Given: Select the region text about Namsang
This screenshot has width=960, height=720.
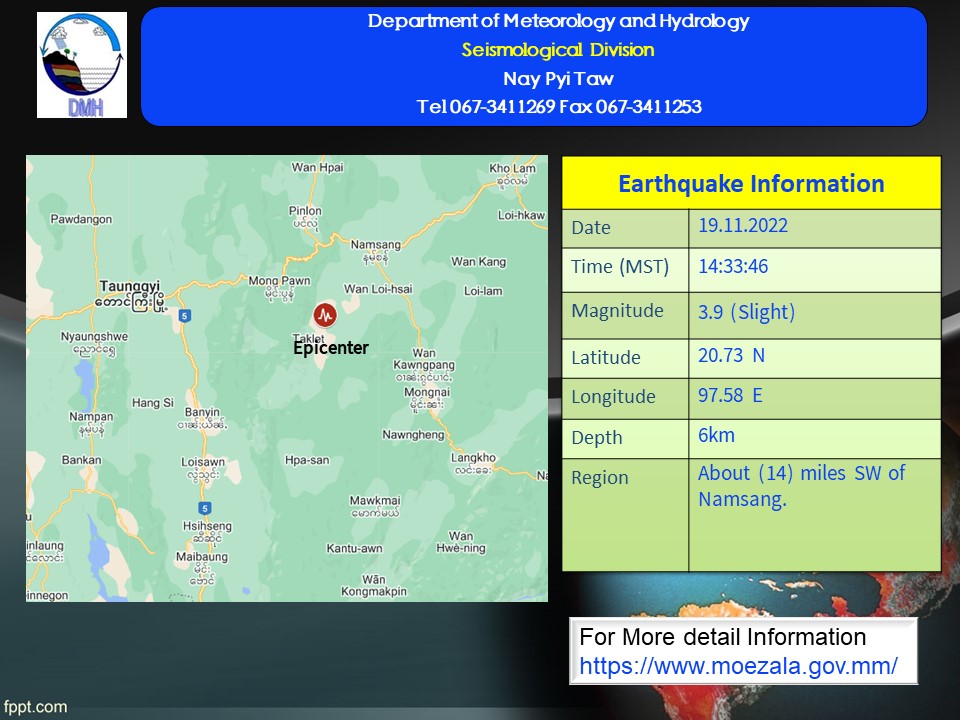Looking at the screenshot, I should 801,486.
